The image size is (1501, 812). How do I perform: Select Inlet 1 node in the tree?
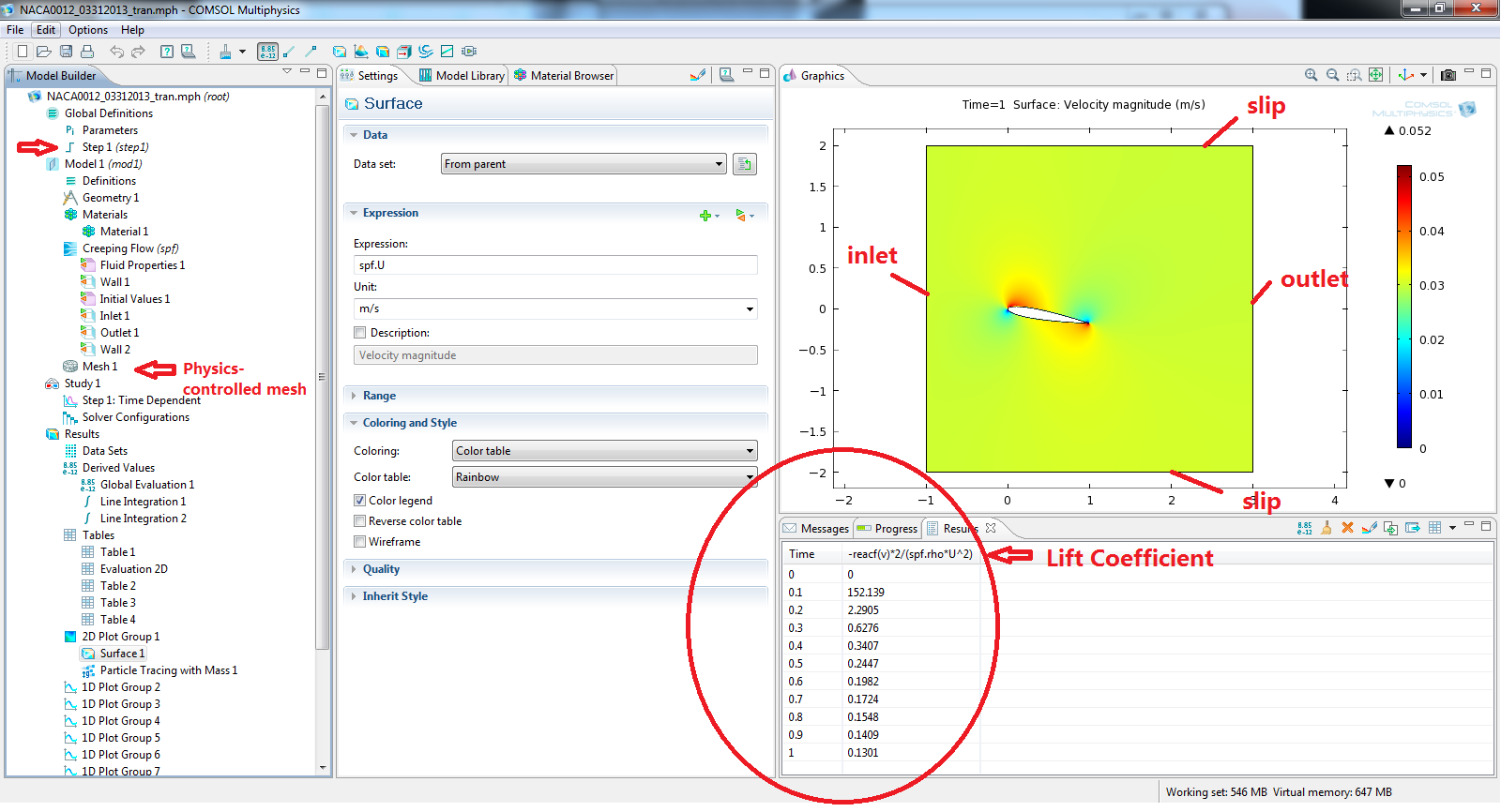click(114, 316)
